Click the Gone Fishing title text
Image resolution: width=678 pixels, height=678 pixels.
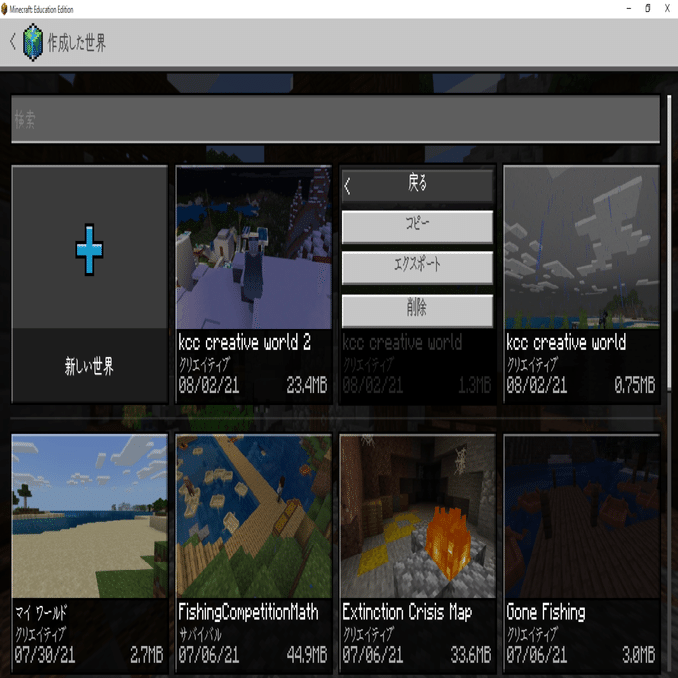(546, 612)
